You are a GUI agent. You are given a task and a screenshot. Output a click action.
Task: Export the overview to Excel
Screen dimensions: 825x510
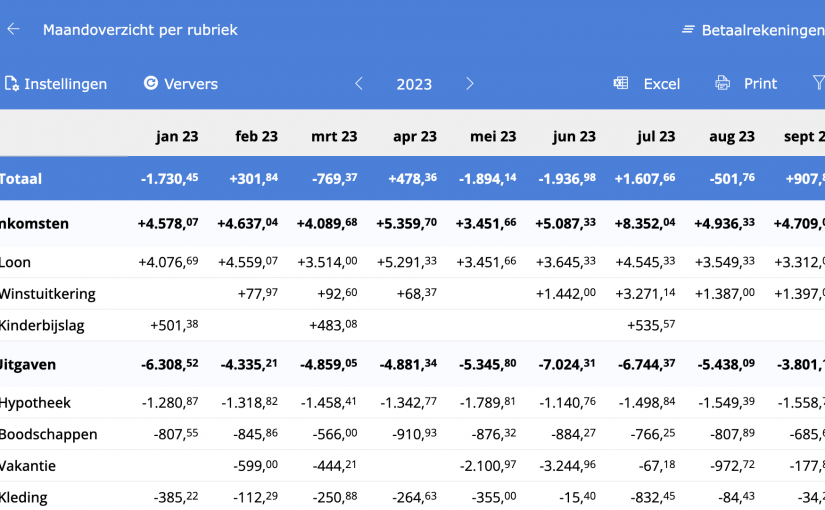pos(647,84)
